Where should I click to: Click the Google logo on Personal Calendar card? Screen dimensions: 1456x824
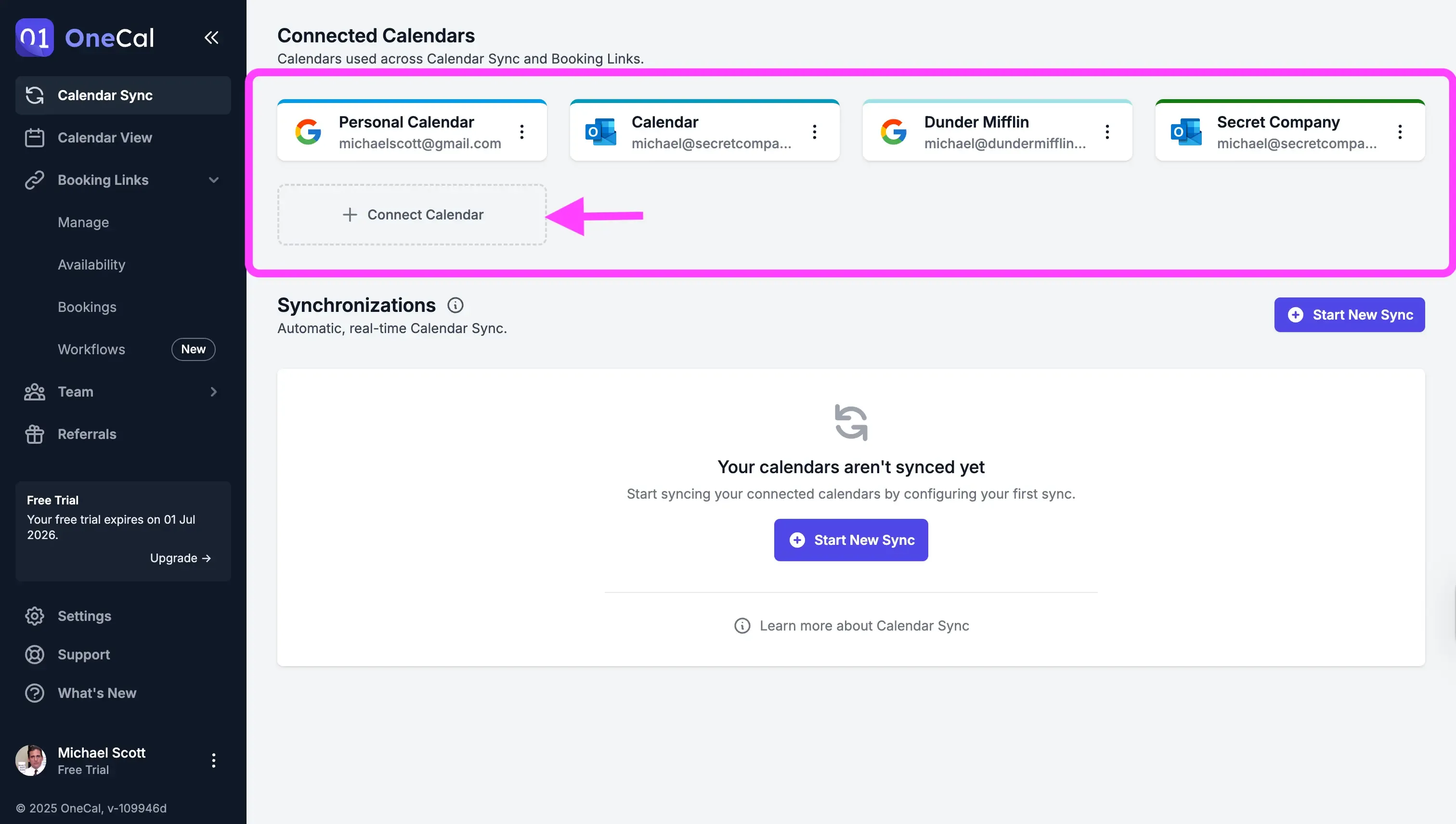click(x=308, y=131)
